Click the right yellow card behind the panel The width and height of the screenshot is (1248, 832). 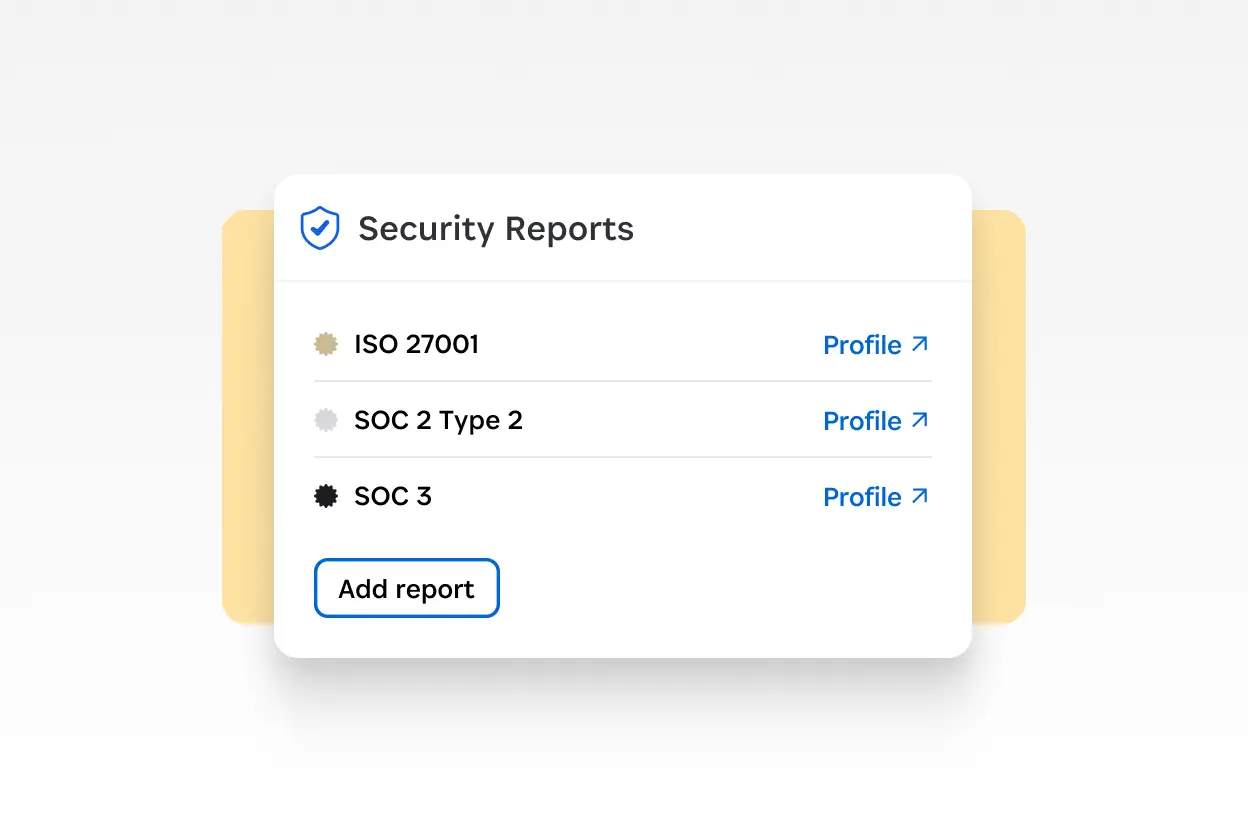click(1000, 410)
